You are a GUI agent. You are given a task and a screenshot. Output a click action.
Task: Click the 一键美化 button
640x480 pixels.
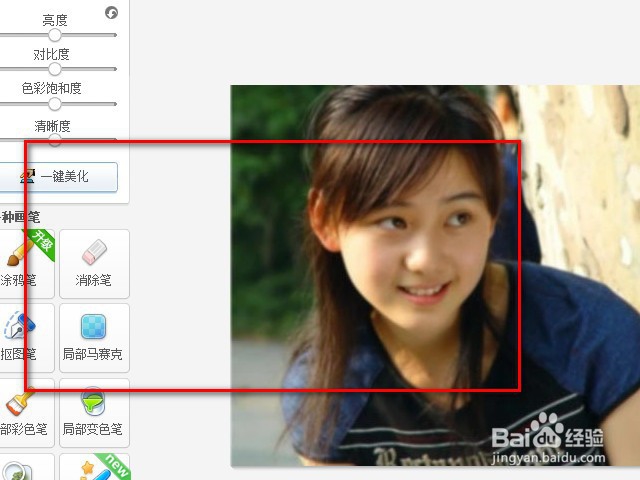point(57,177)
